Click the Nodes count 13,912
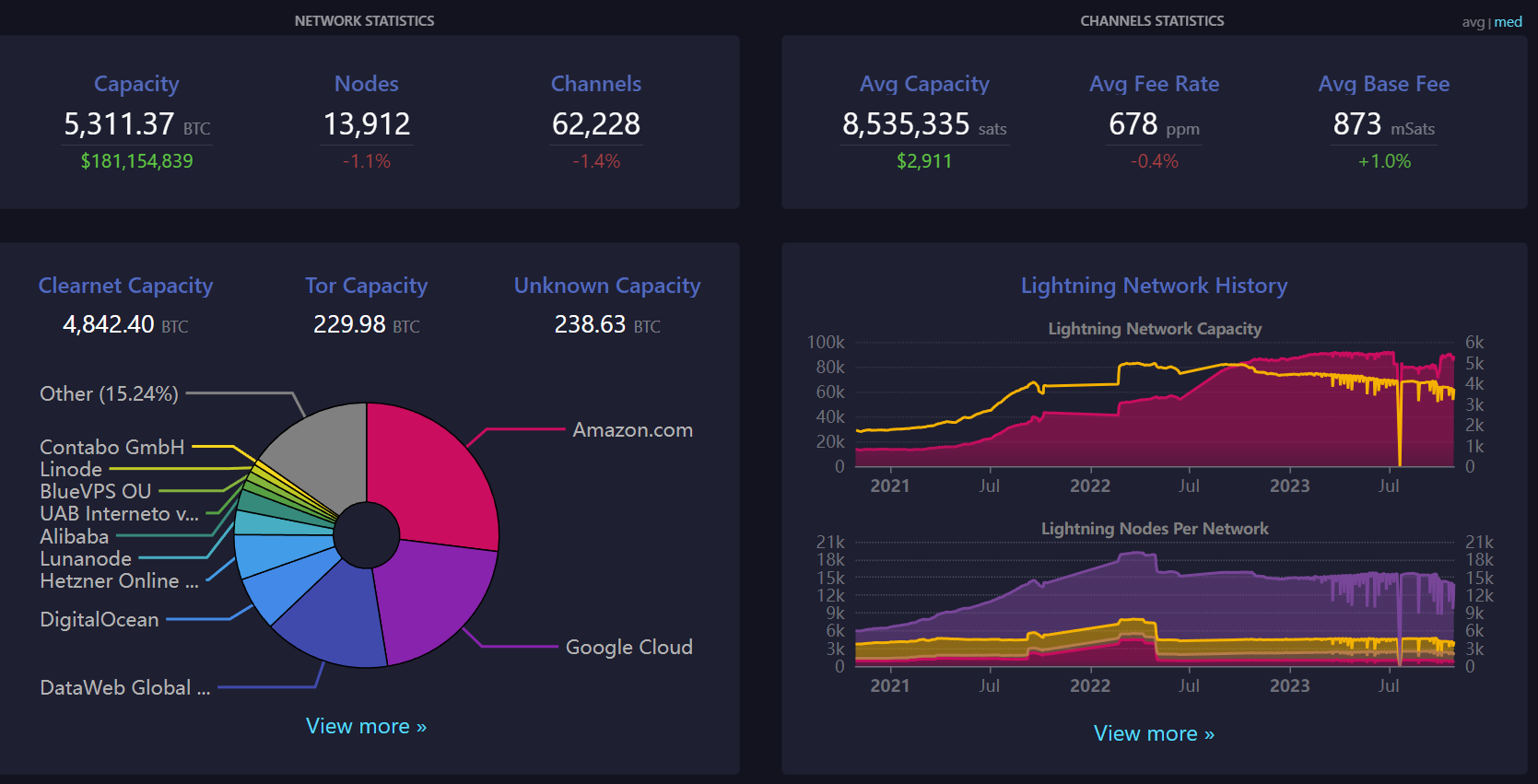This screenshot has width=1538, height=784. [x=366, y=123]
